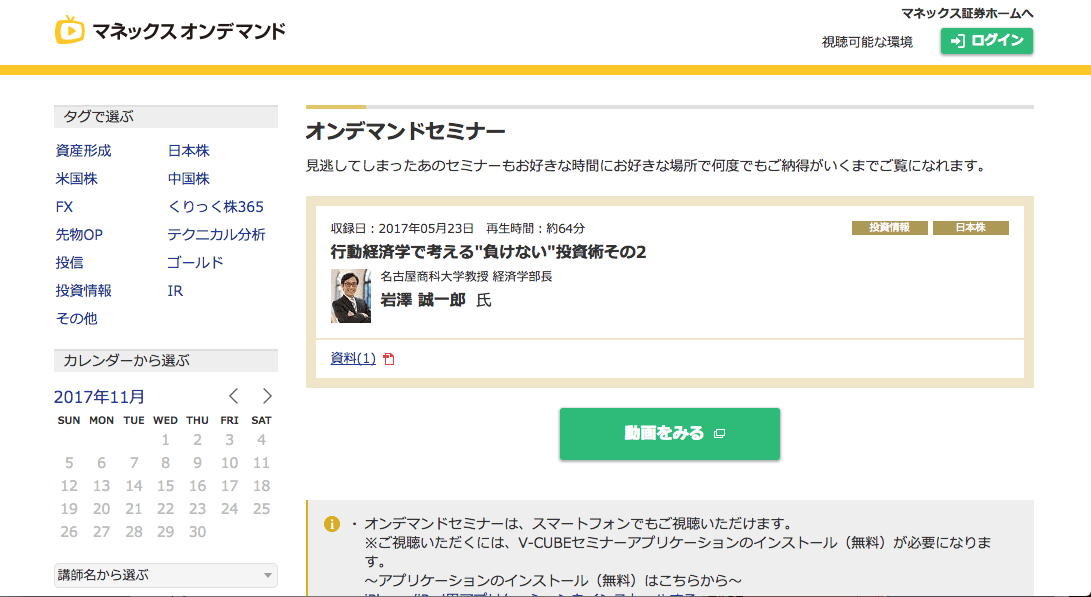Select the 日本株 tag in sidebar

point(188,151)
